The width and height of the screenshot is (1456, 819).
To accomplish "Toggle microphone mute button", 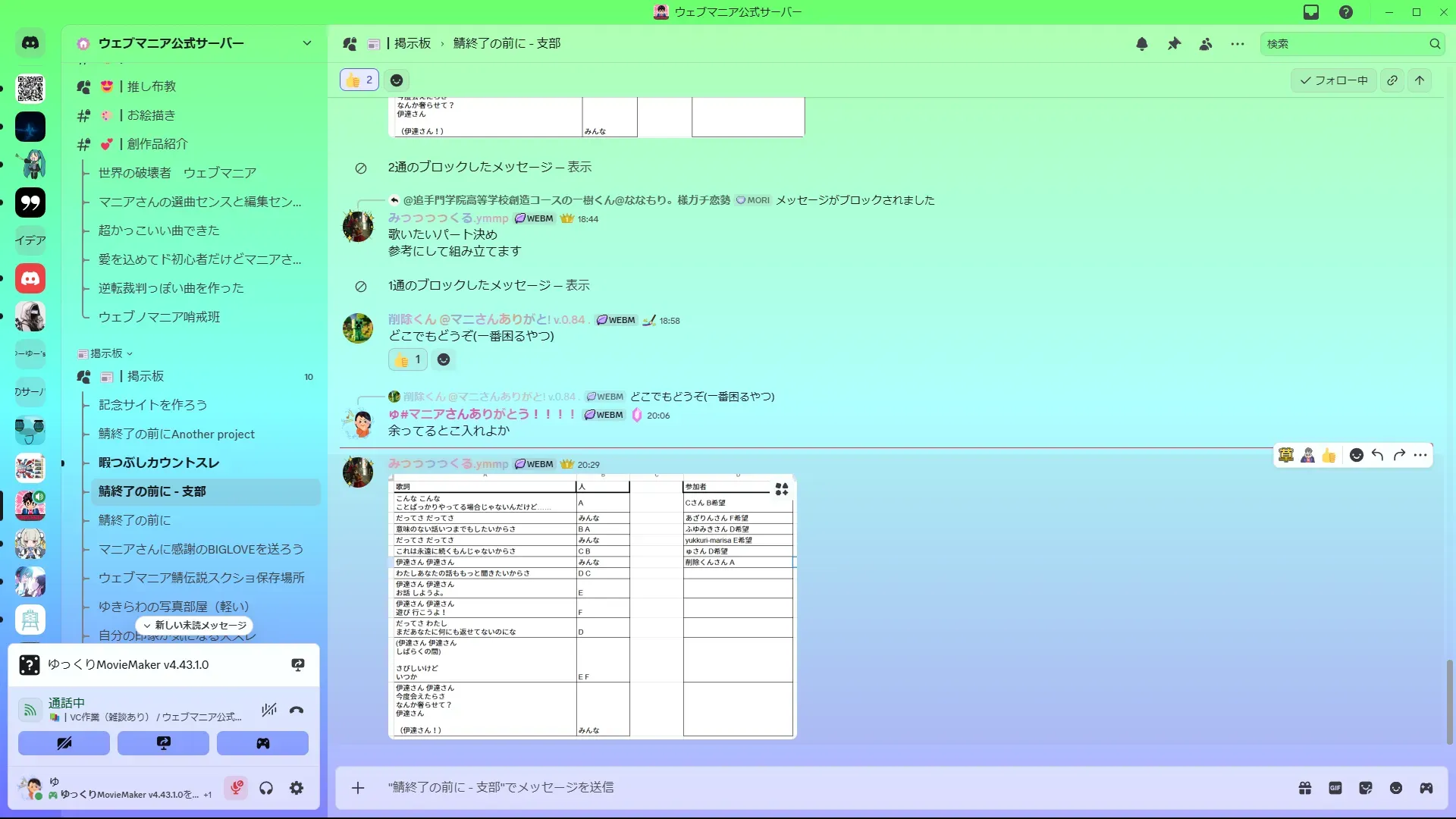I will point(236,788).
